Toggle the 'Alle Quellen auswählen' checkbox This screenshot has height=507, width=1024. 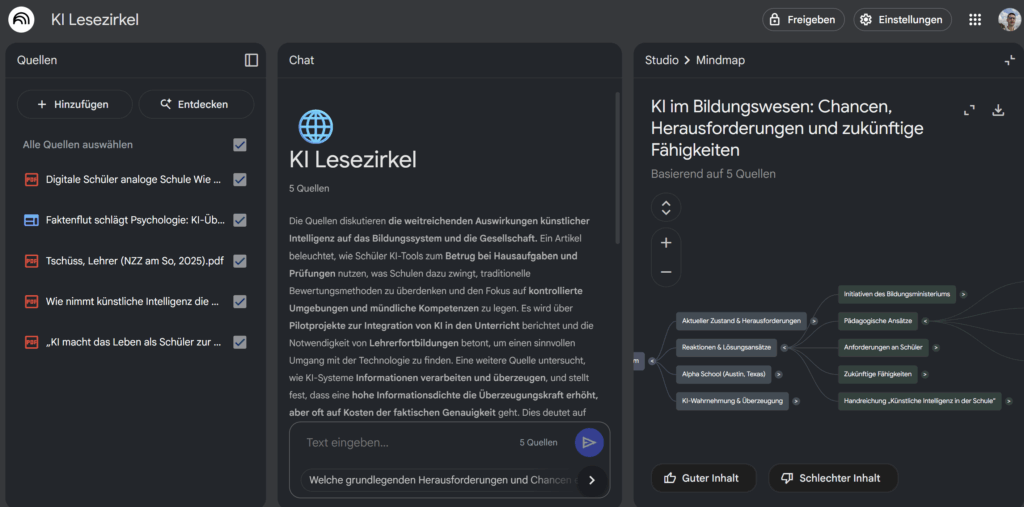(240, 145)
